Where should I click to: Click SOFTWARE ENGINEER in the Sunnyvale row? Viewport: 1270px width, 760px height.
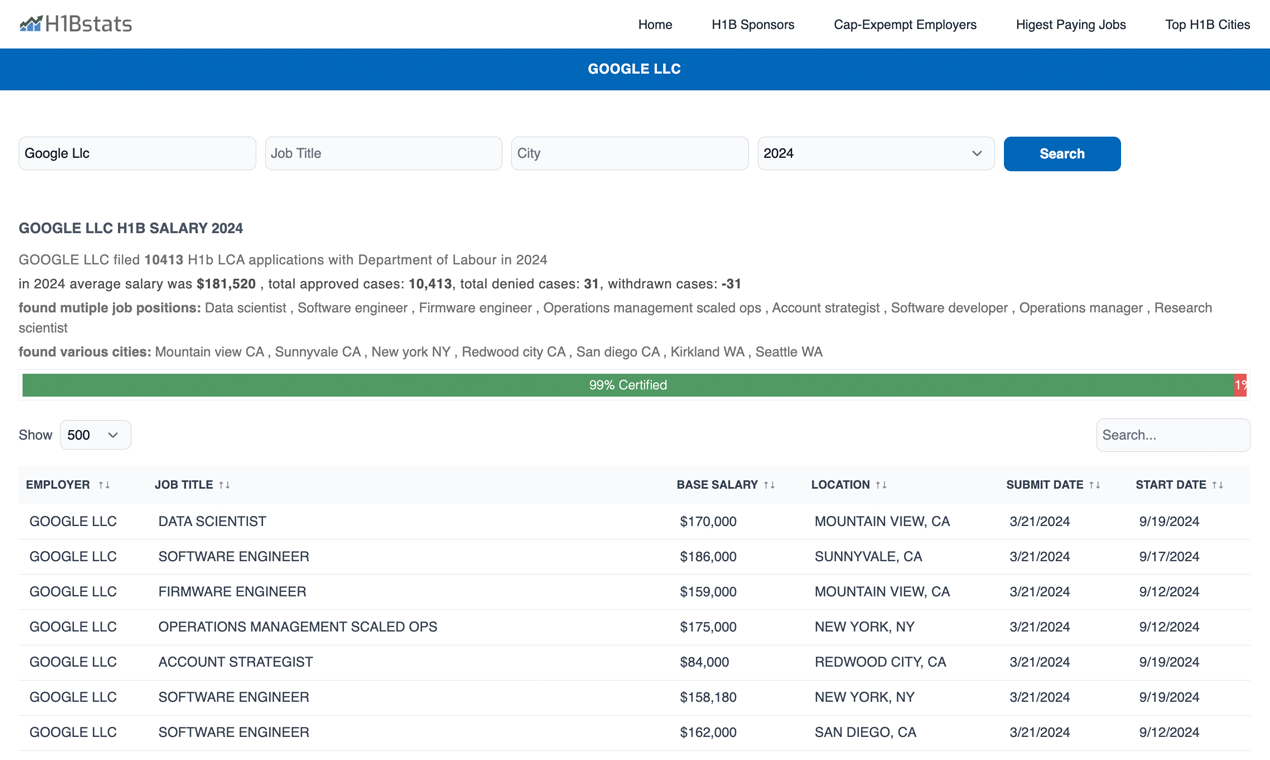pyautogui.click(x=234, y=557)
